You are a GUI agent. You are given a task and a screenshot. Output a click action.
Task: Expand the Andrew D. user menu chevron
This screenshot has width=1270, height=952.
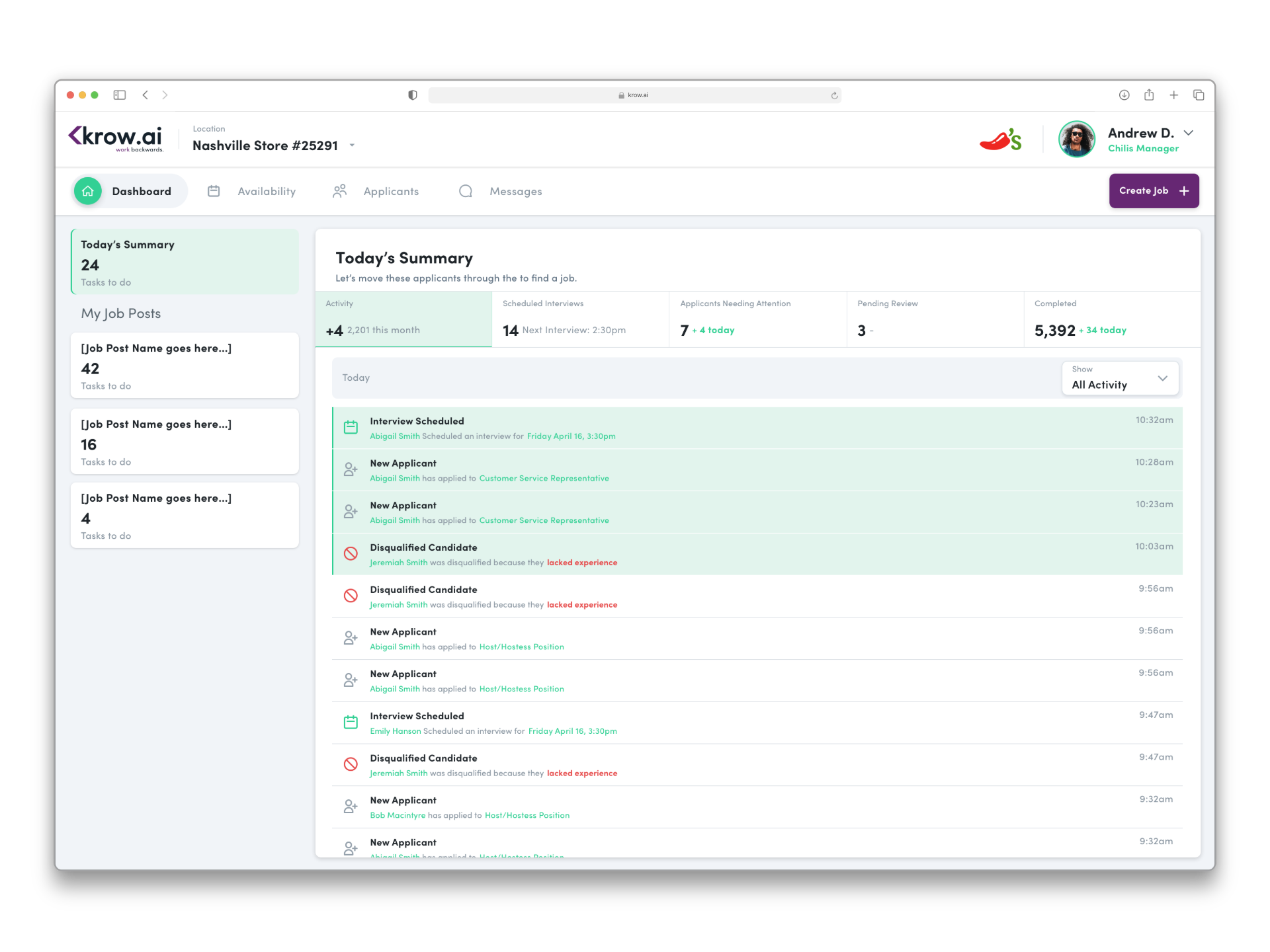point(1189,133)
